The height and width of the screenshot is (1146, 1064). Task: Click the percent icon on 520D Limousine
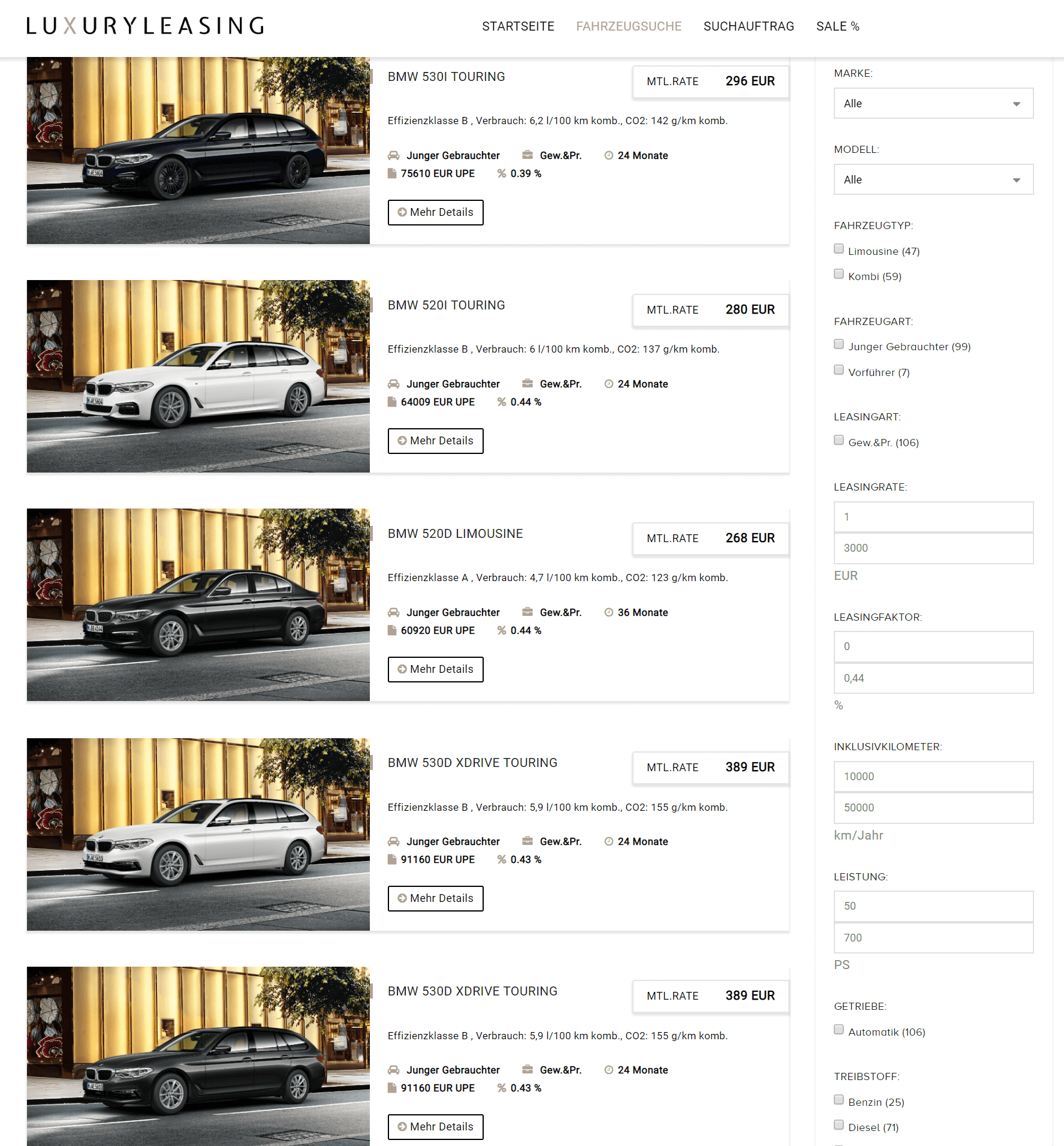(502, 630)
